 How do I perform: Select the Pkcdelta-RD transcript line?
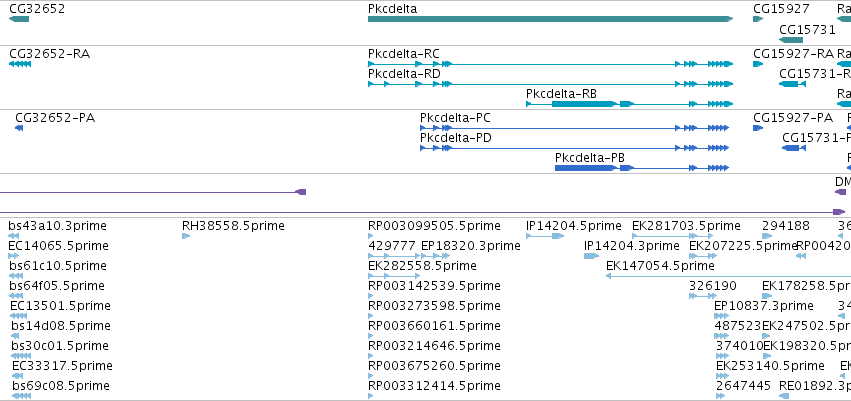tap(550, 84)
